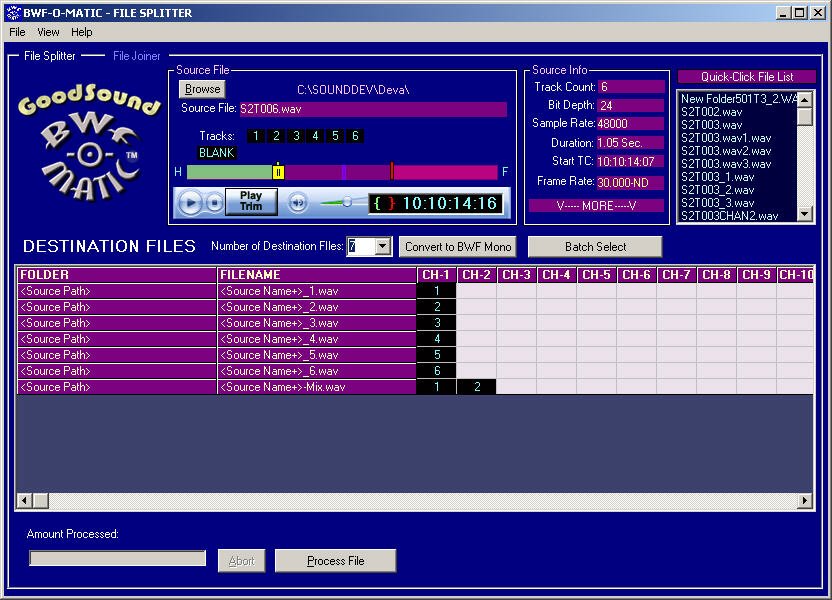The height and width of the screenshot is (600, 832).
Task: Select S2T003_1.wav in the file list
Action: click(717, 177)
